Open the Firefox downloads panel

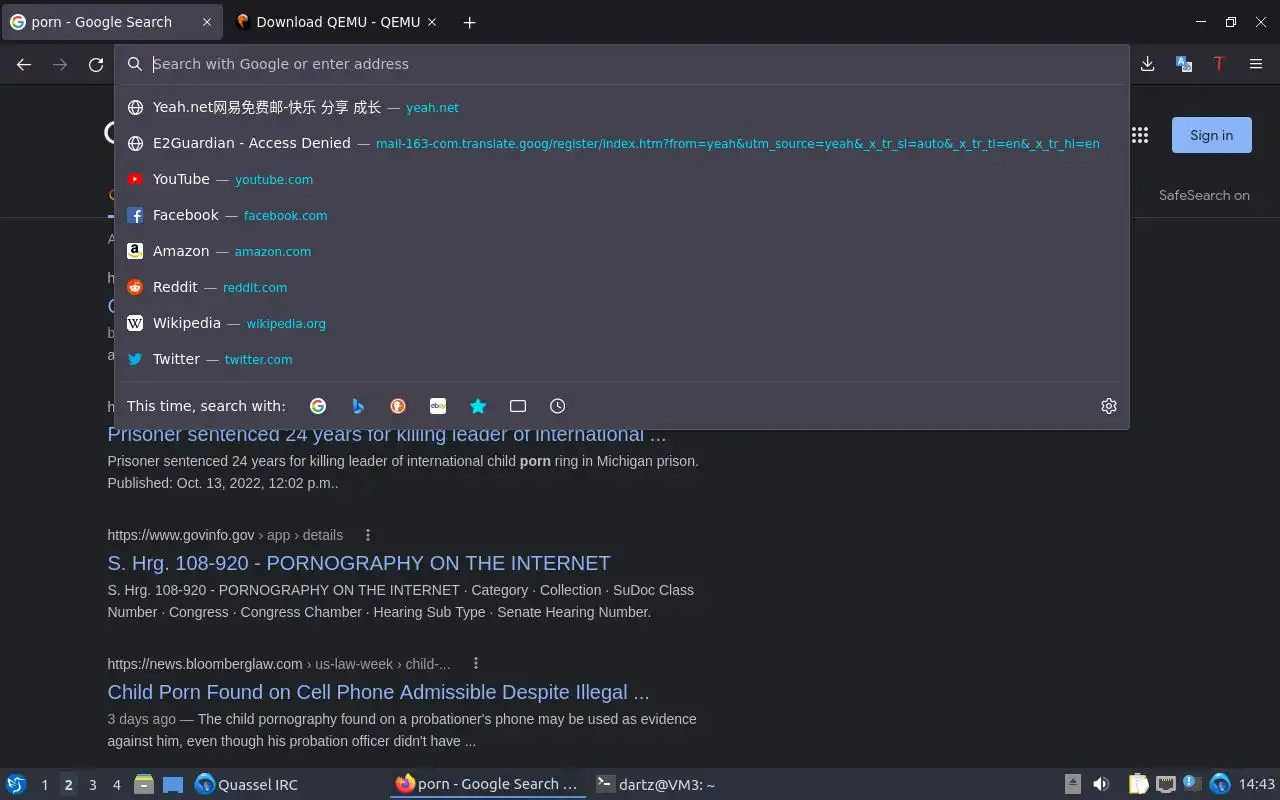coord(1148,64)
